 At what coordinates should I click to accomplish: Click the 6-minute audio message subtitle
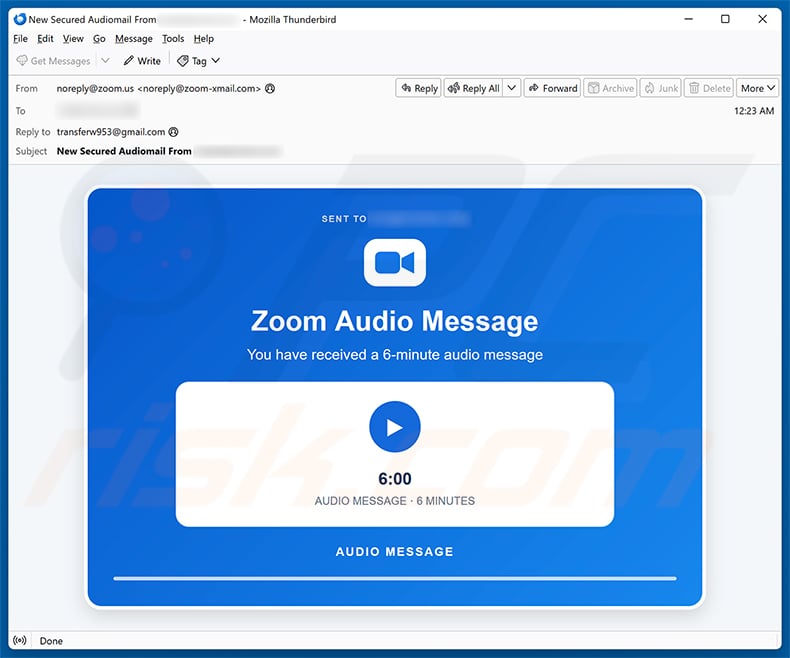[x=394, y=355]
